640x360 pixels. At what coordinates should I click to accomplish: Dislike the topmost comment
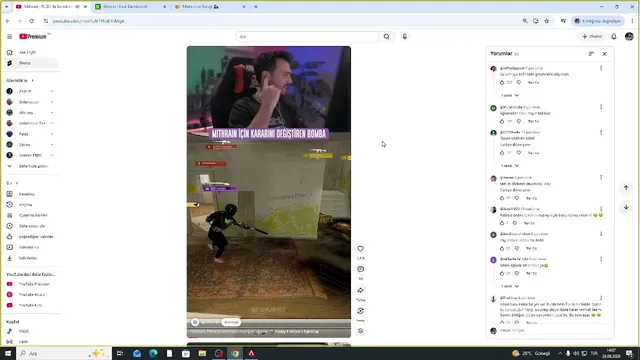pos(519,82)
